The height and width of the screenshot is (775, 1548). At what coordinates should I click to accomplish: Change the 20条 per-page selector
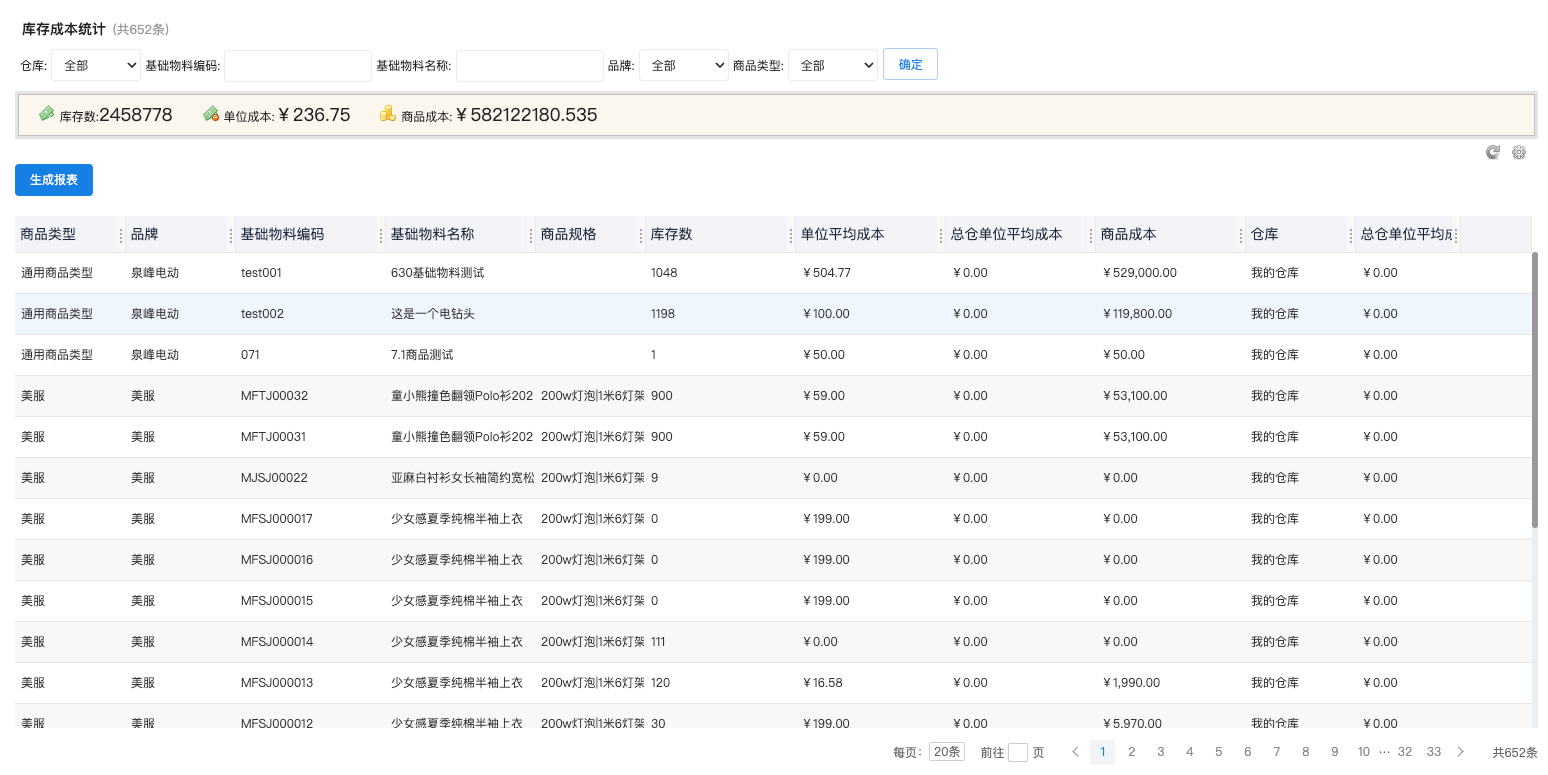946,752
